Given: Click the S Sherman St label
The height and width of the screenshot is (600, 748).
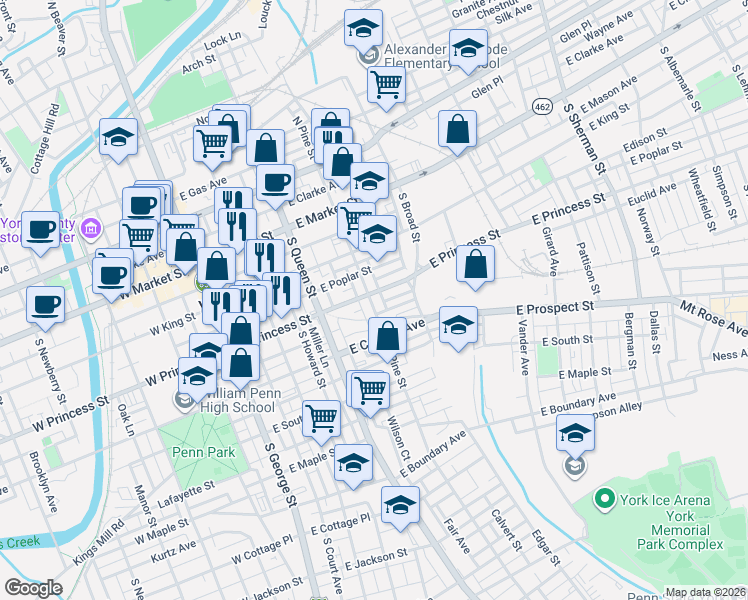Looking at the screenshot, I should pyautogui.click(x=584, y=138).
